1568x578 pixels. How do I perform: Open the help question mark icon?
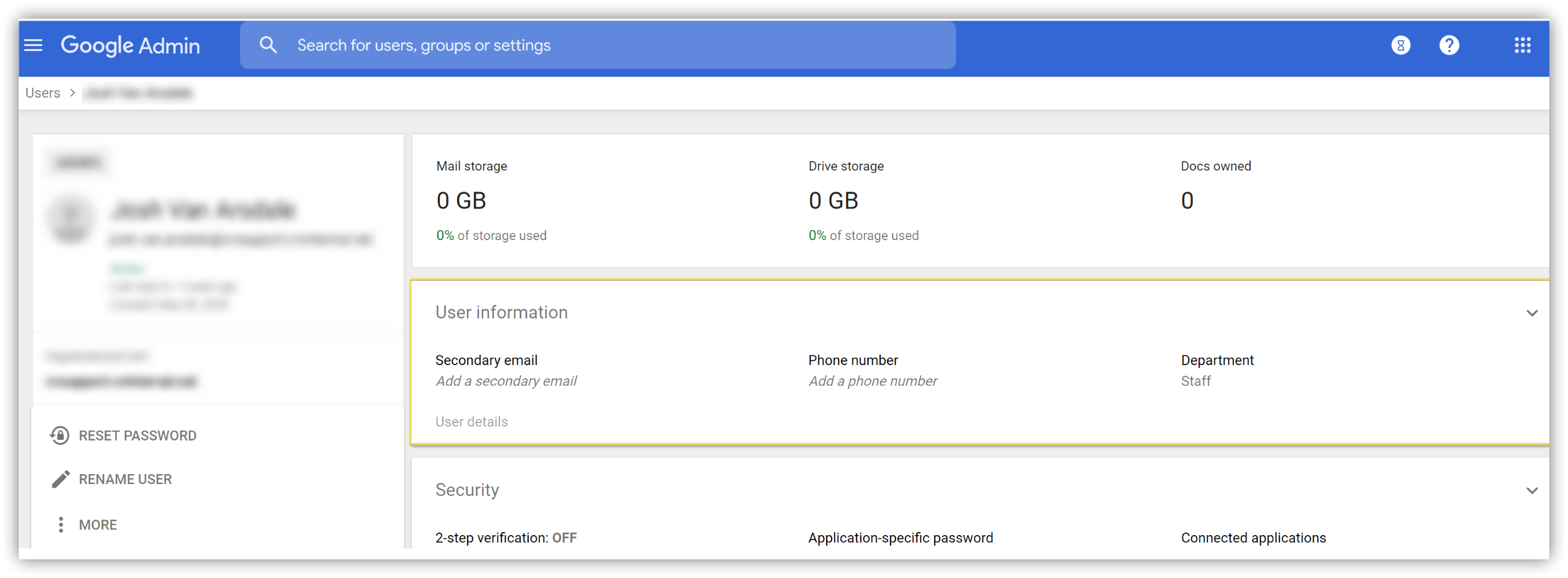point(1449,45)
